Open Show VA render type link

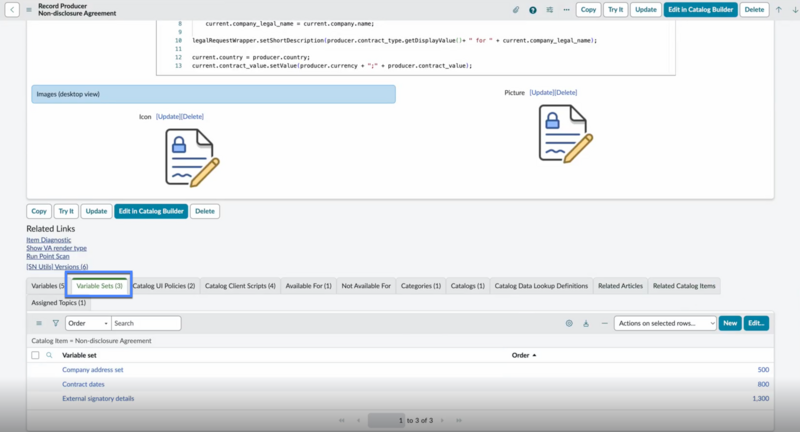[57, 248]
